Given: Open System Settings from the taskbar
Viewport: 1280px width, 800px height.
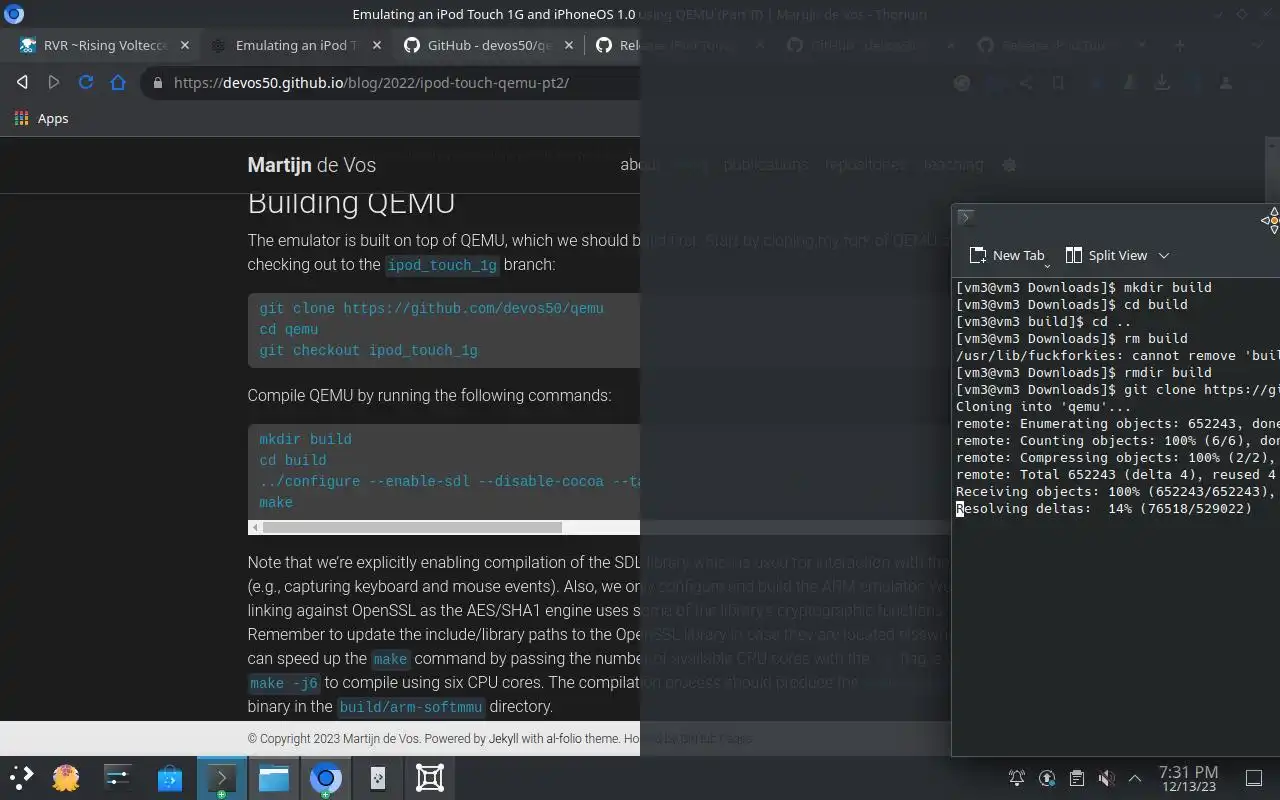Looking at the screenshot, I should coord(118,778).
